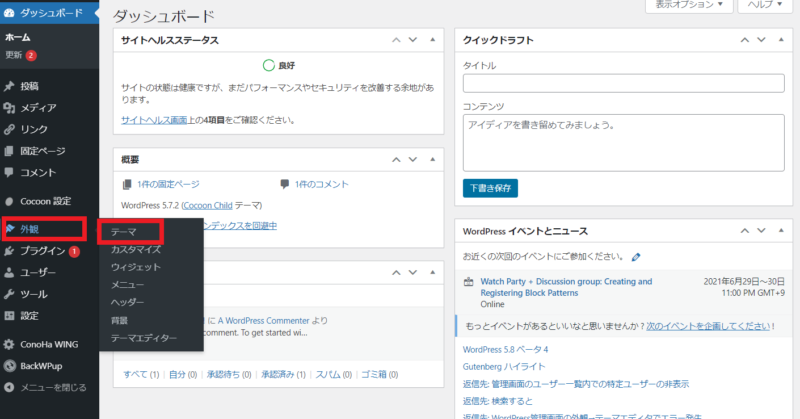This screenshot has width=800, height=419.
Task: Open the Gutenberg ハイライト news link
Action: [504, 366]
